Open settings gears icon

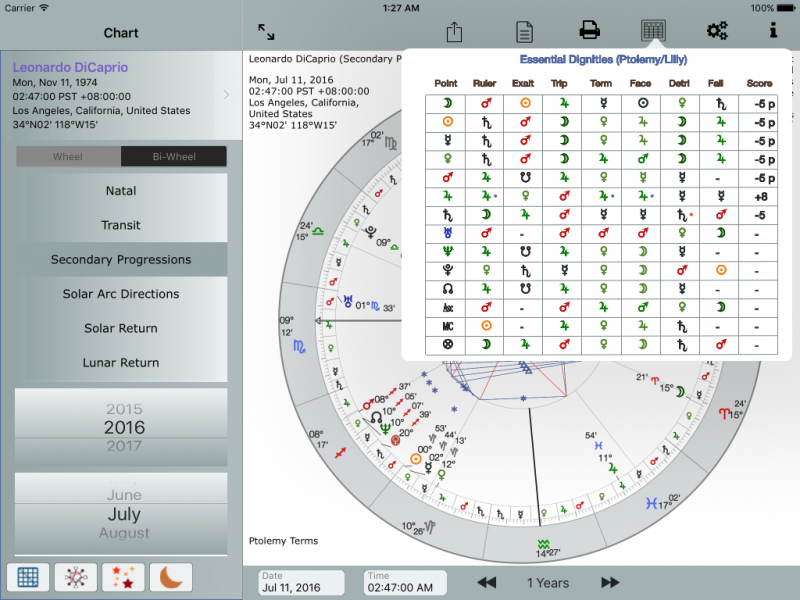point(717,31)
